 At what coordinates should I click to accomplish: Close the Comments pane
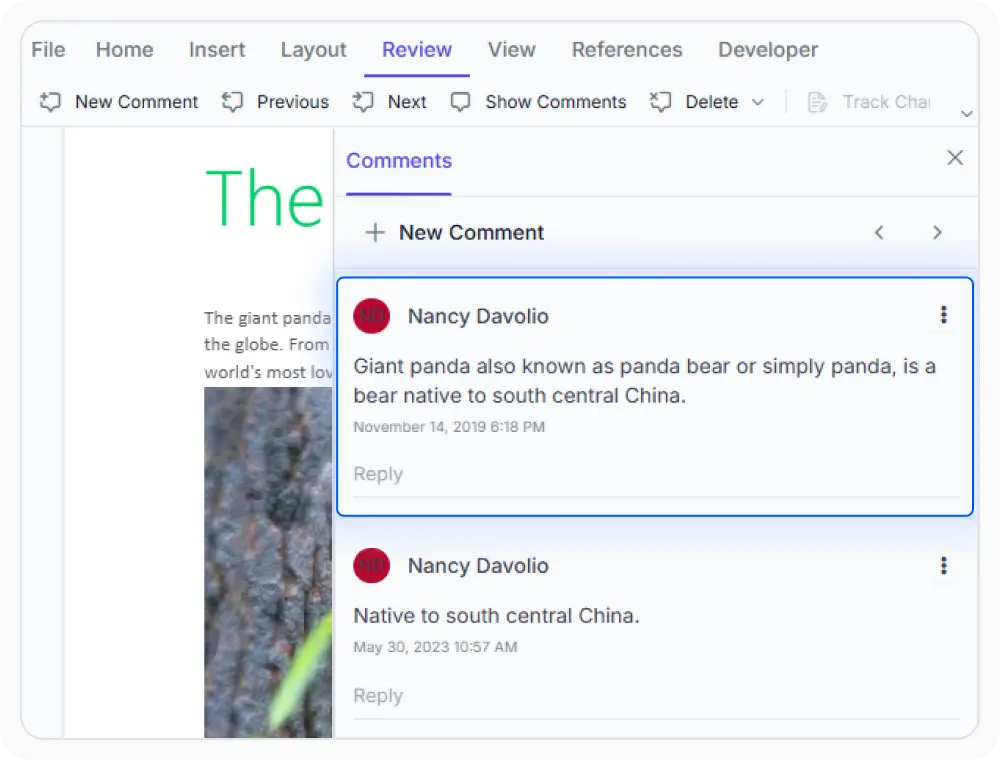[955, 157]
